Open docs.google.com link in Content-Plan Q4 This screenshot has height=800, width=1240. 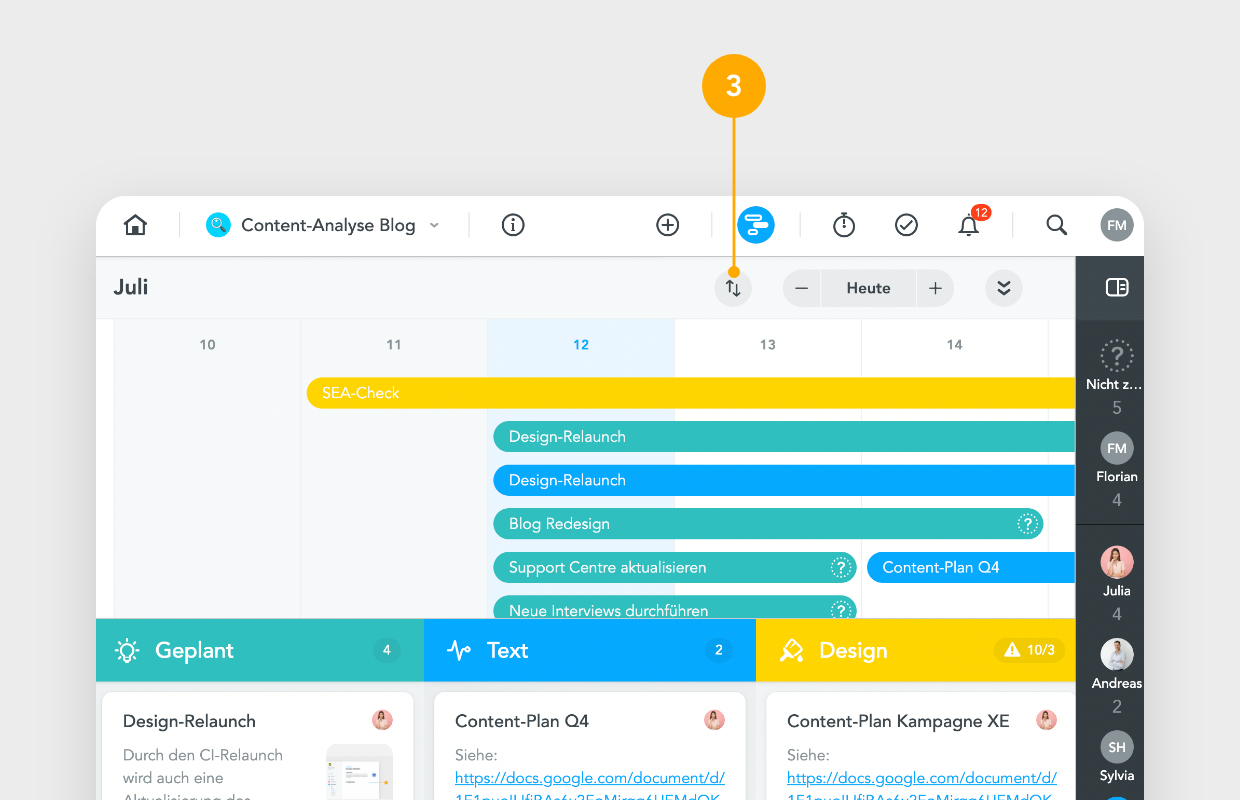point(590,778)
